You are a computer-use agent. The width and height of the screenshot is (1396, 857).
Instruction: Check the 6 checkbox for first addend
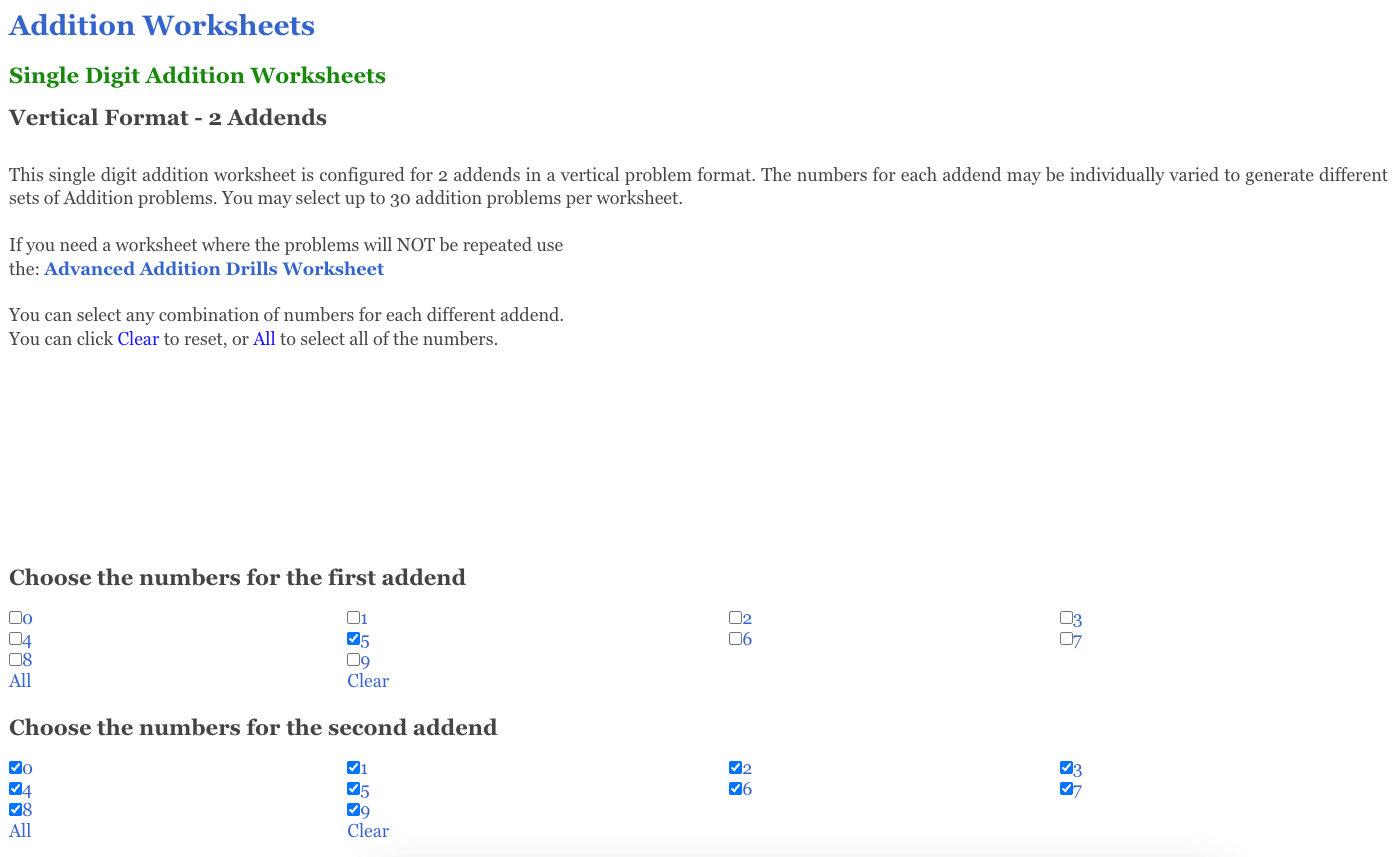[x=736, y=638]
